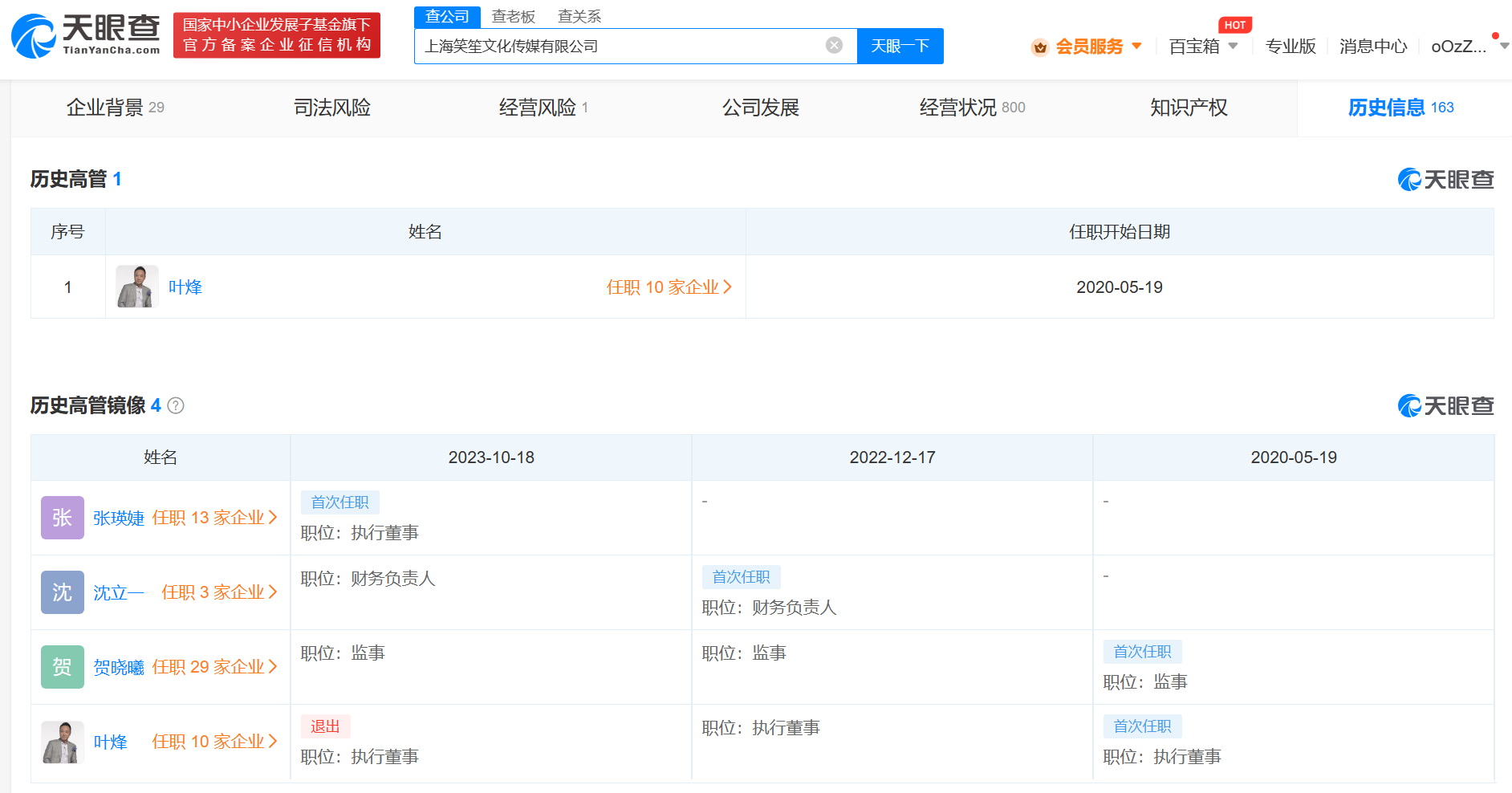The width and height of the screenshot is (1512, 793).
Task: Expand 任职 10 家企业 in 历史高管 table
Action: [x=669, y=287]
